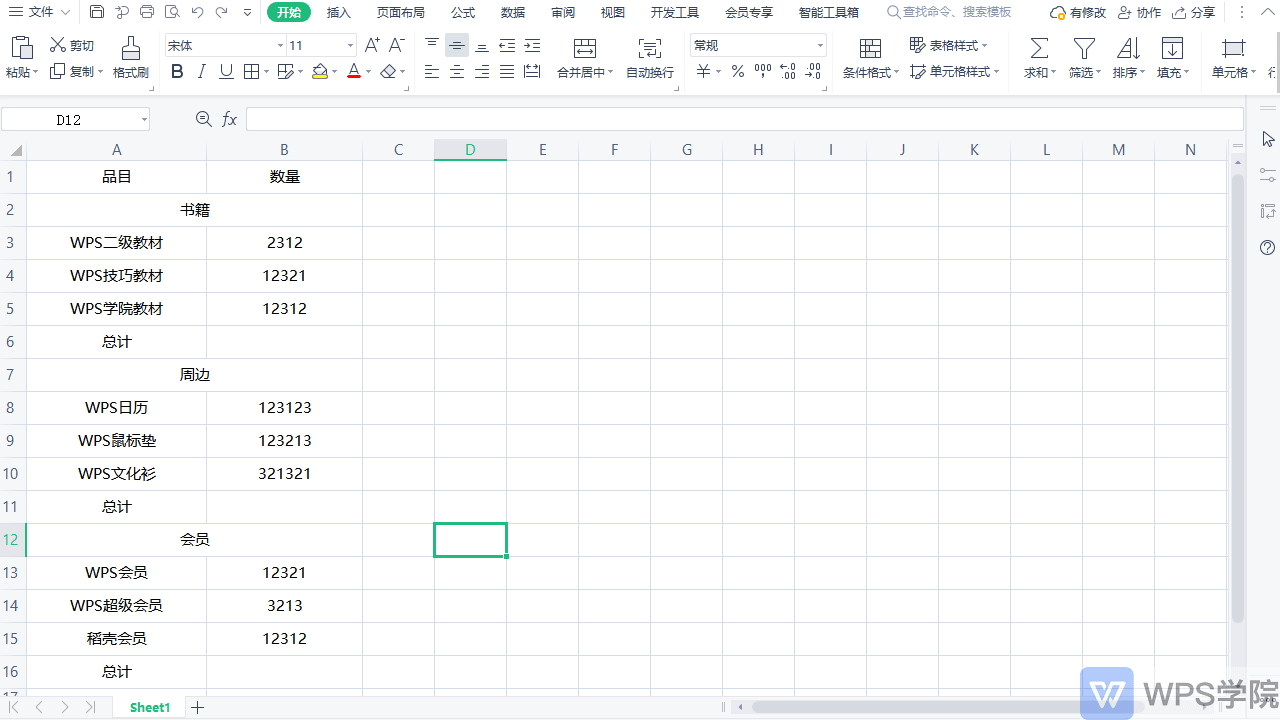Toggle Bold formatting
The image size is (1280, 720).
click(177, 71)
